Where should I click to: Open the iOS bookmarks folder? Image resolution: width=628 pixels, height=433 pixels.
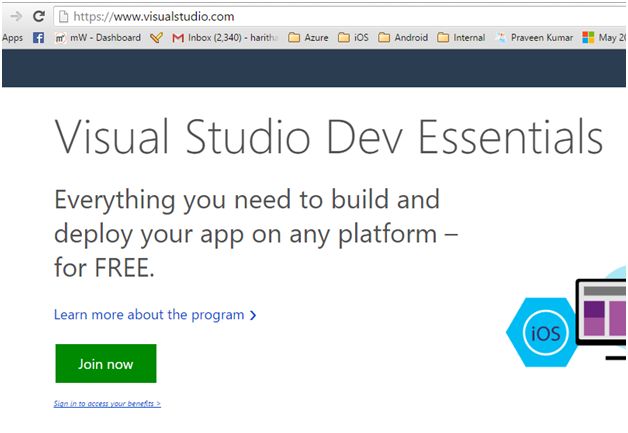click(353, 38)
